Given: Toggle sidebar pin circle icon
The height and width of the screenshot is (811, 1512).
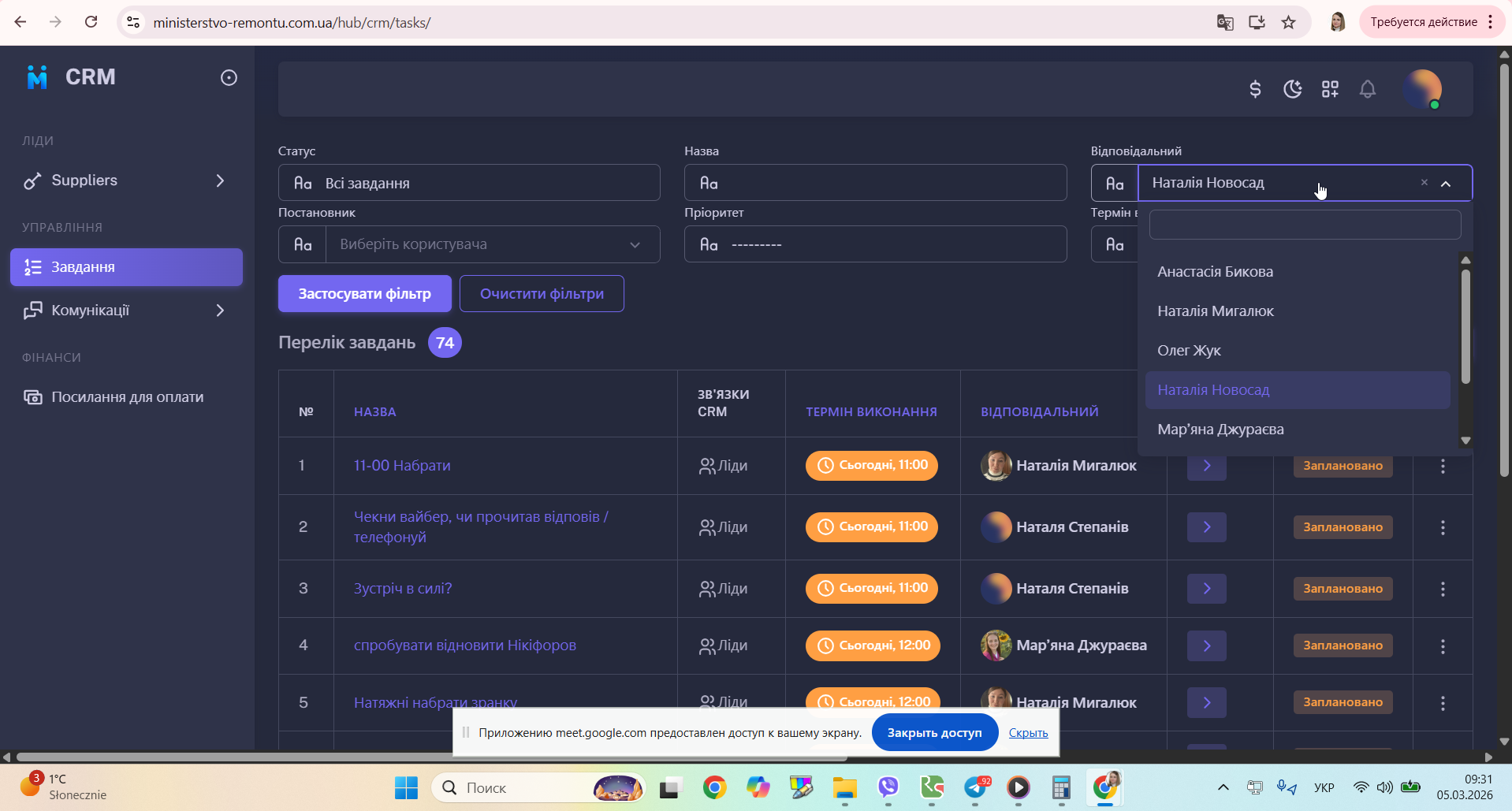Looking at the screenshot, I should (229, 77).
